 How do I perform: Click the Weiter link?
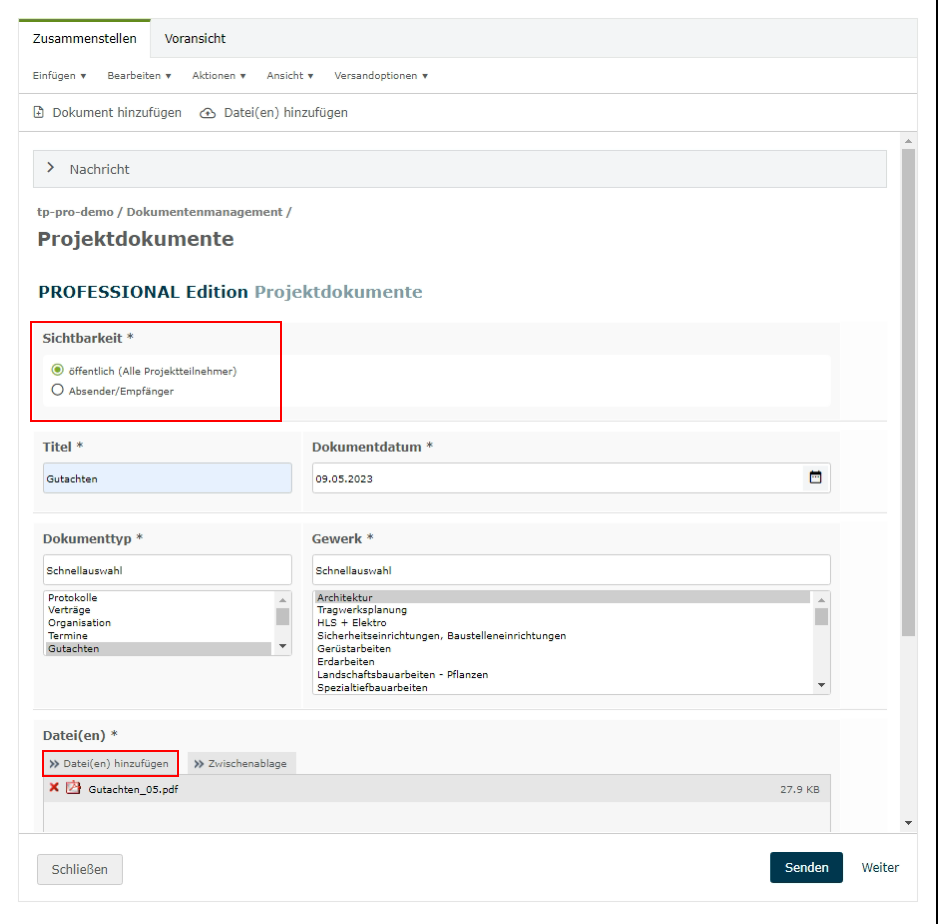pos(880,868)
